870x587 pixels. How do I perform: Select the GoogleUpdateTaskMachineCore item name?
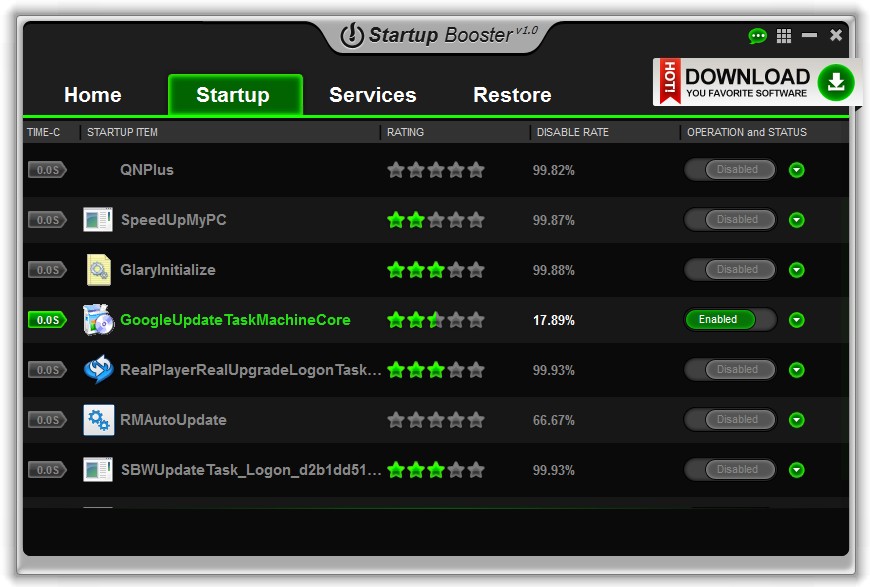click(235, 320)
